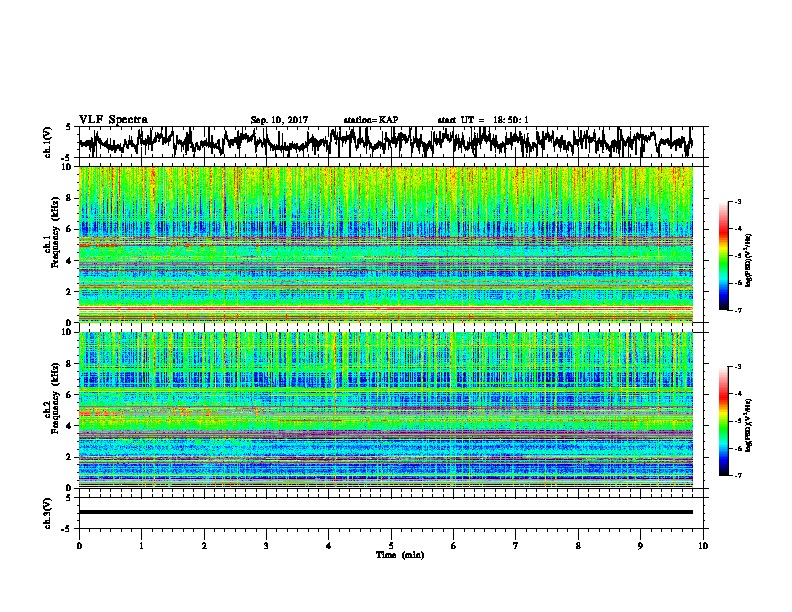Click tick label 1 on the Time axis
Screen dimensions: 792x612
[141, 546]
